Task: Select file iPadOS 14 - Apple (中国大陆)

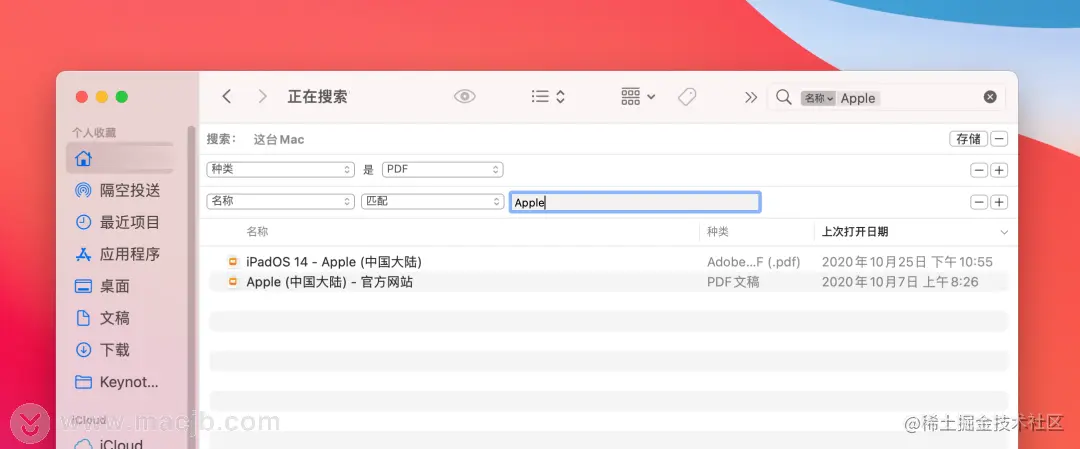Action: tap(333, 262)
